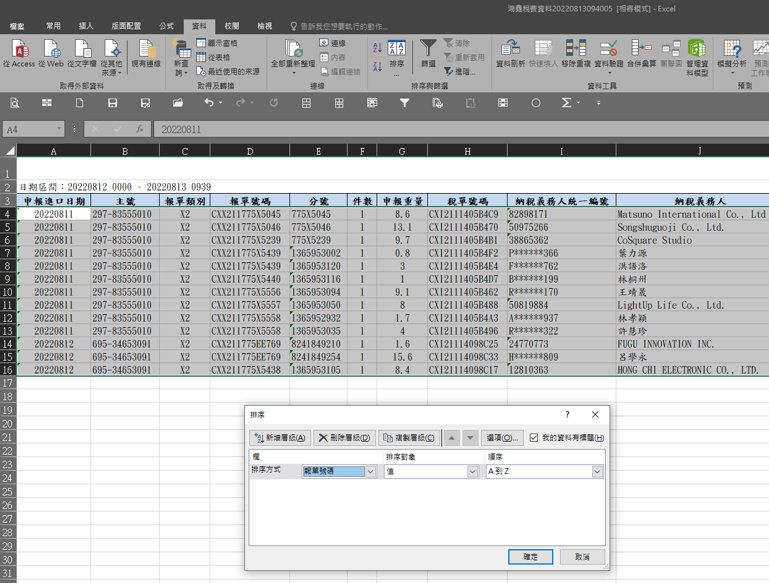
Task: Click the 移除重複 remove duplicates icon
Action: click(575, 50)
